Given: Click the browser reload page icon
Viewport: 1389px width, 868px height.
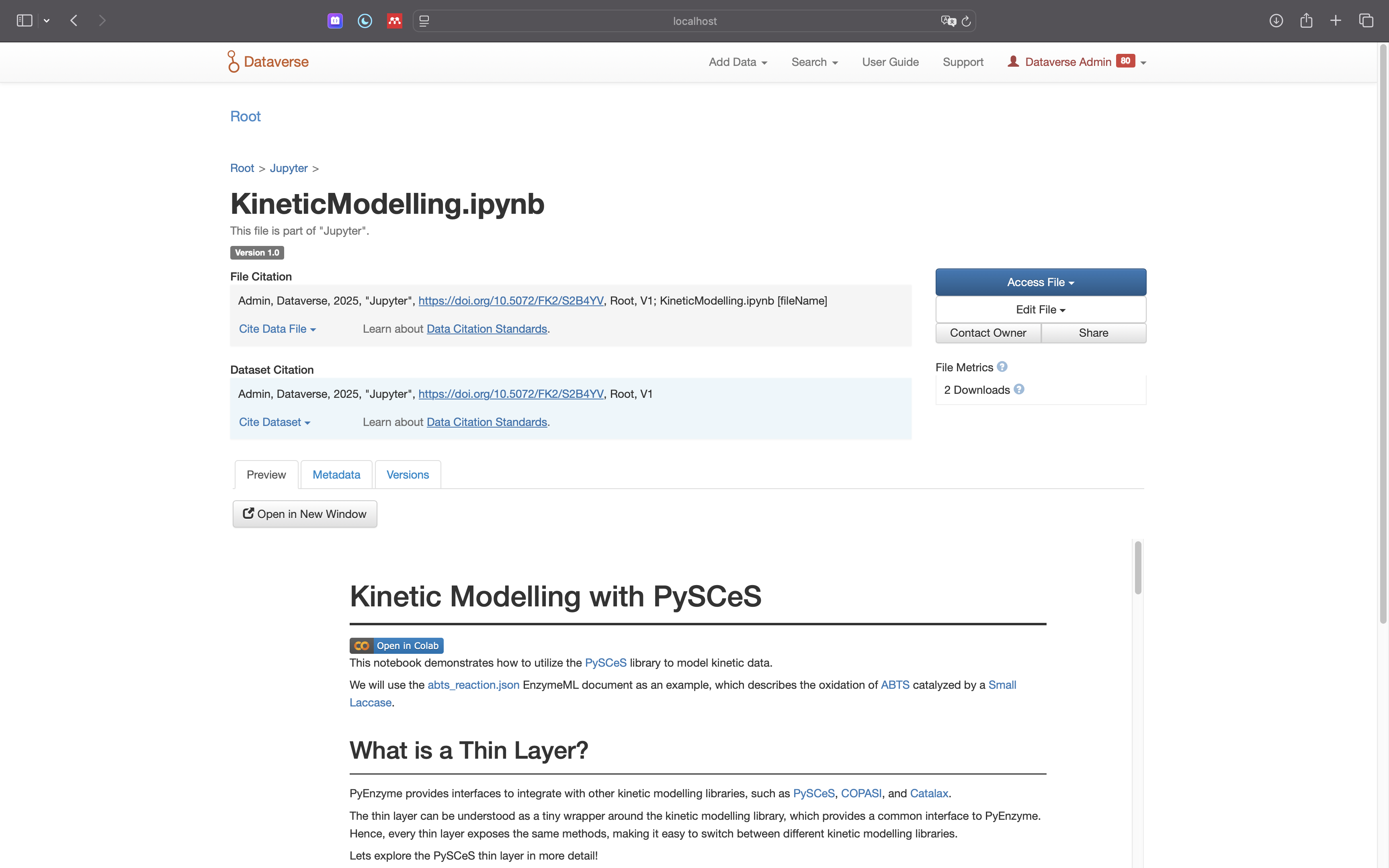Looking at the screenshot, I should 966,21.
